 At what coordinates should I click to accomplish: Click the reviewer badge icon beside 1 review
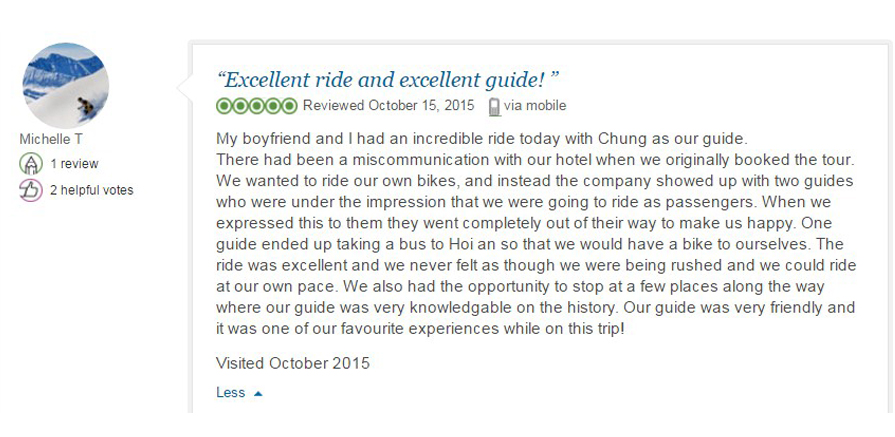[x=30, y=164]
